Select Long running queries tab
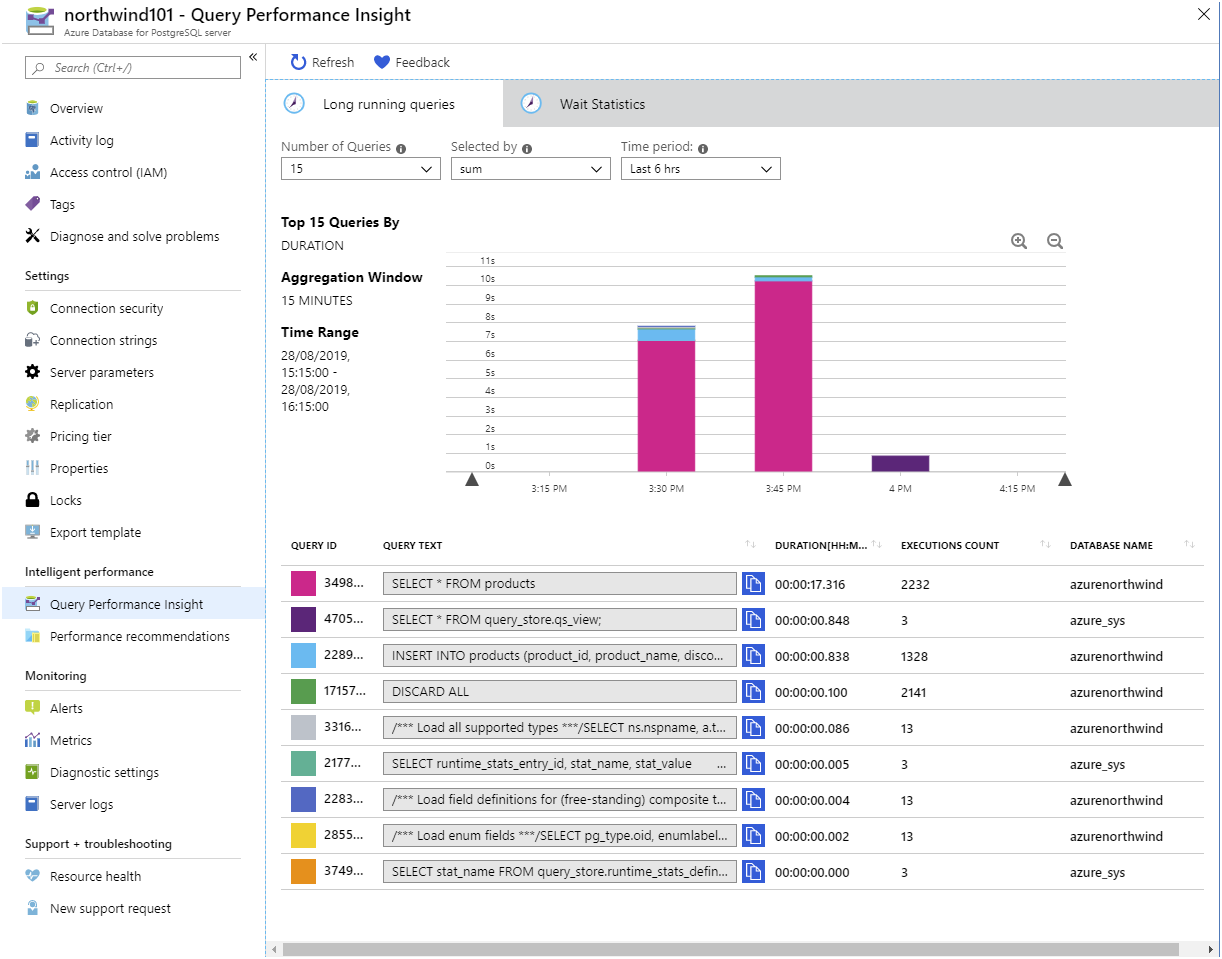 (x=385, y=104)
